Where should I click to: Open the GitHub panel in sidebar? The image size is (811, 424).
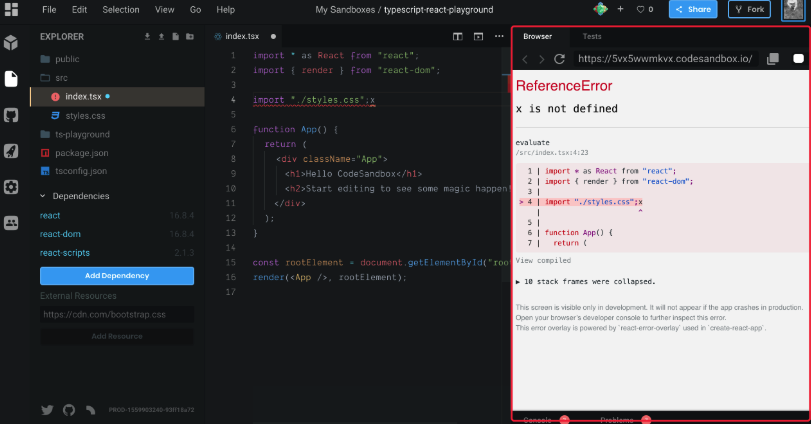pos(11,115)
